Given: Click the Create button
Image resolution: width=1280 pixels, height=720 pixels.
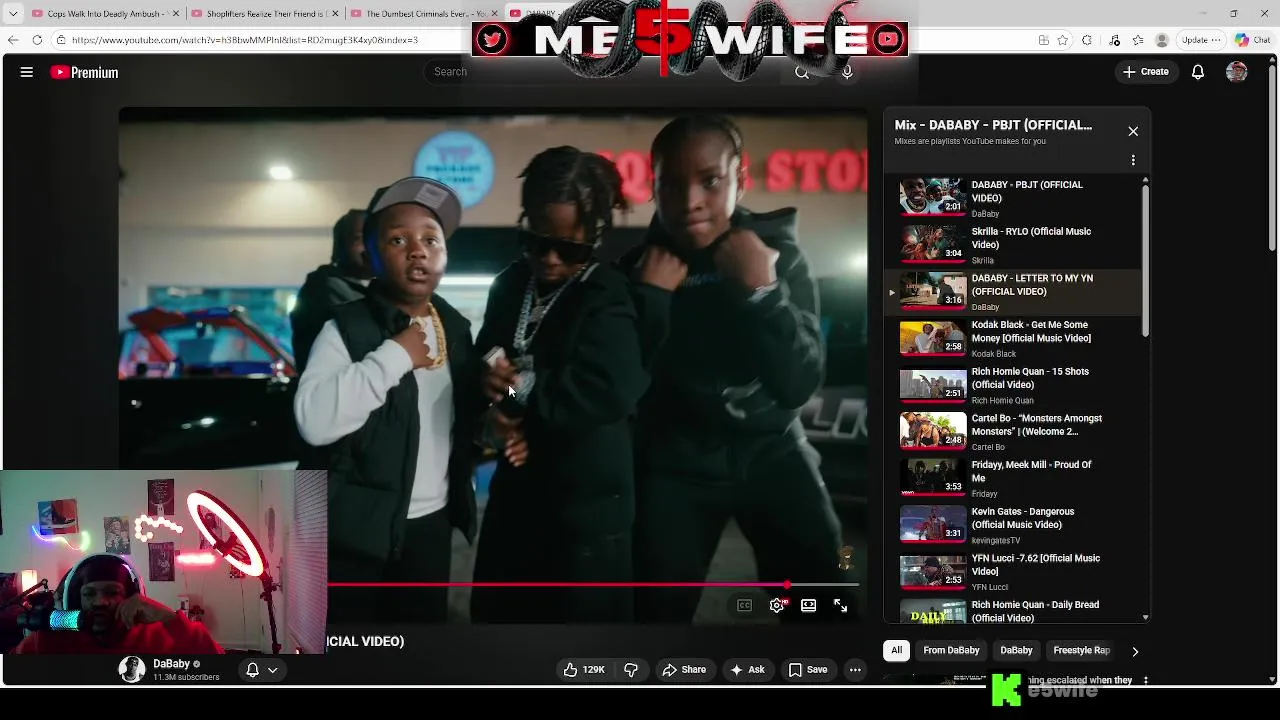Looking at the screenshot, I should pyautogui.click(x=1145, y=72).
